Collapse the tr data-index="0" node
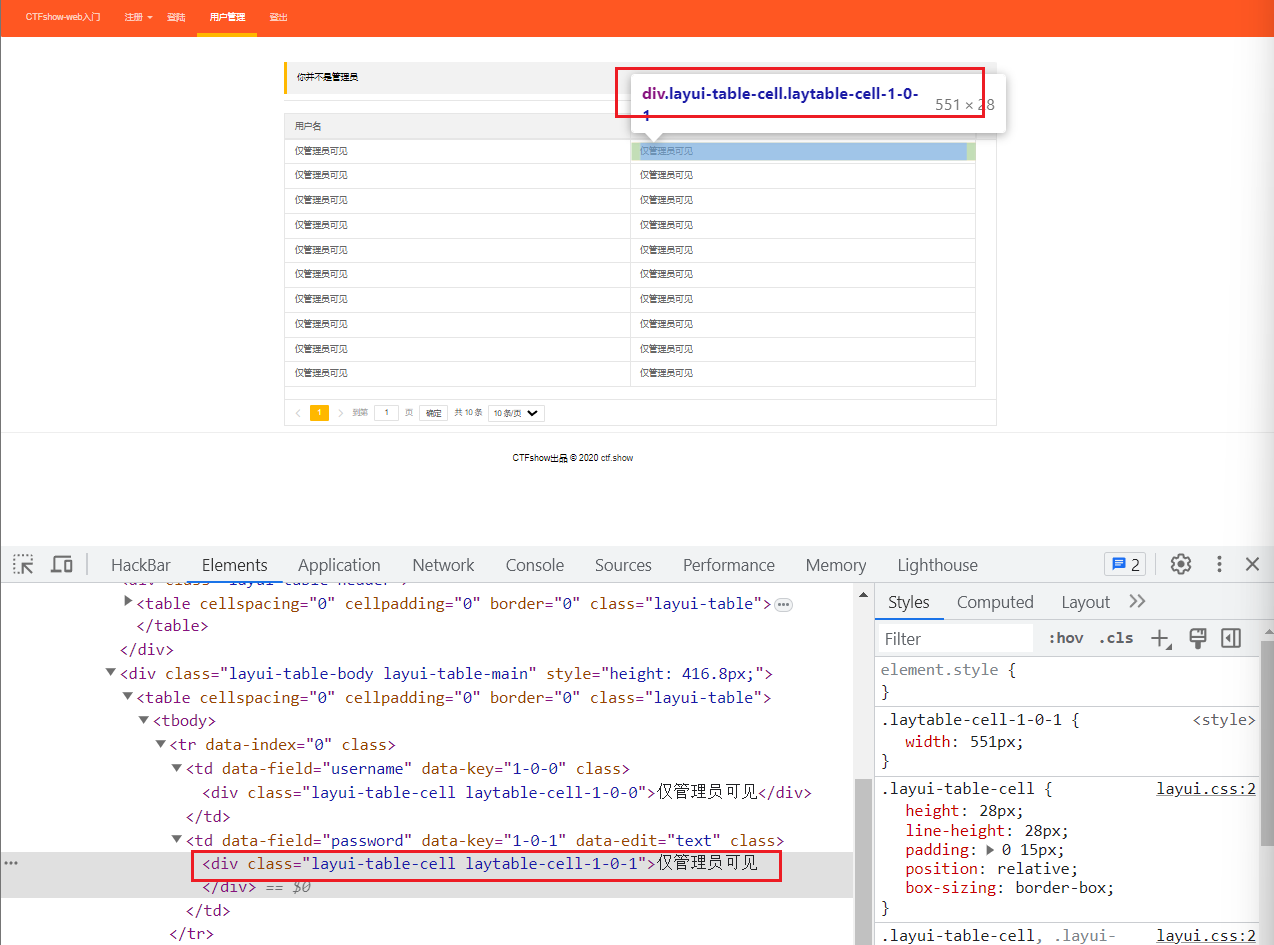The width and height of the screenshot is (1274, 945). tap(161, 745)
